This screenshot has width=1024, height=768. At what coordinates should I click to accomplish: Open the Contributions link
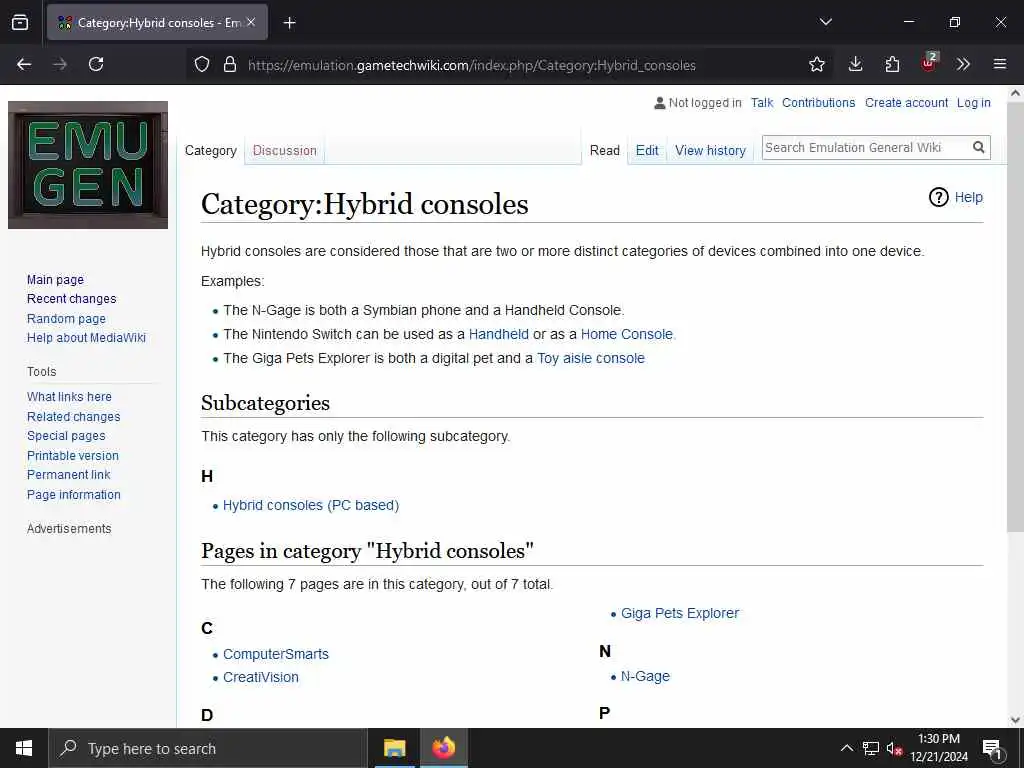point(818,103)
